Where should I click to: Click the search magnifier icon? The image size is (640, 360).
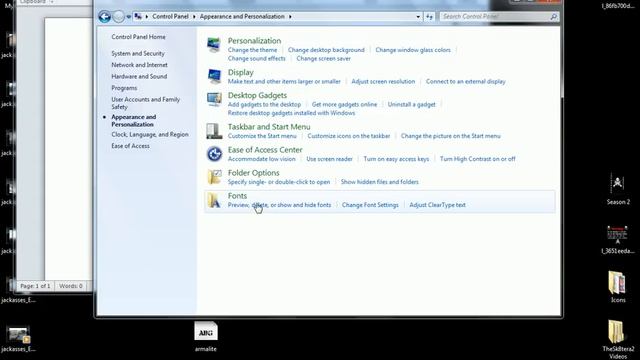coord(553,17)
